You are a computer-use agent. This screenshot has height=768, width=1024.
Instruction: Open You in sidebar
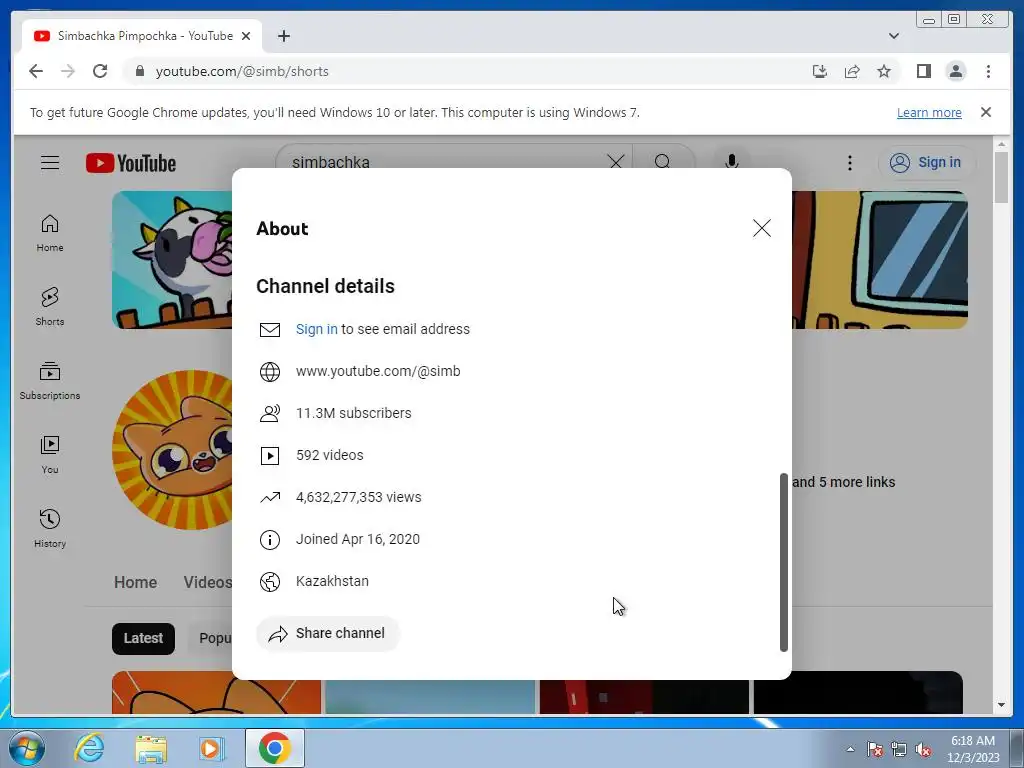[x=50, y=455]
